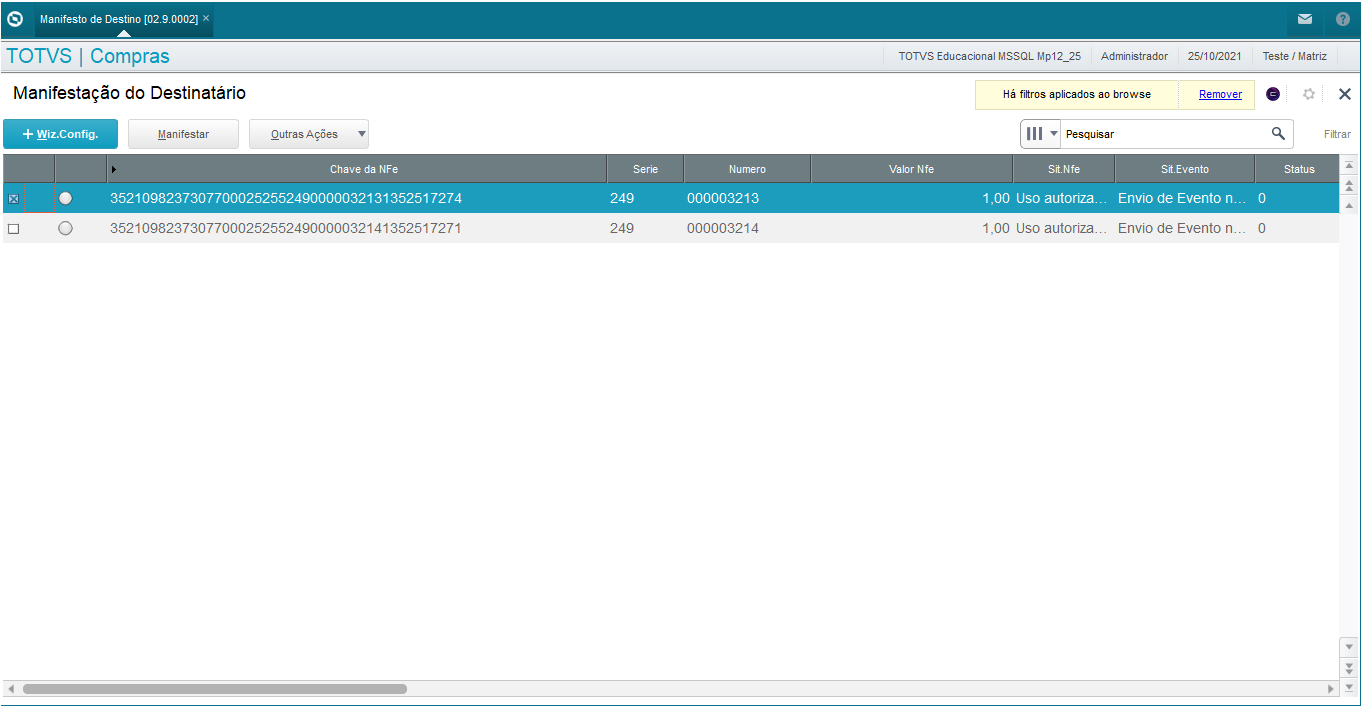Click the number cell 000003213
This screenshot has width=1362, height=707.
[723, 199]
